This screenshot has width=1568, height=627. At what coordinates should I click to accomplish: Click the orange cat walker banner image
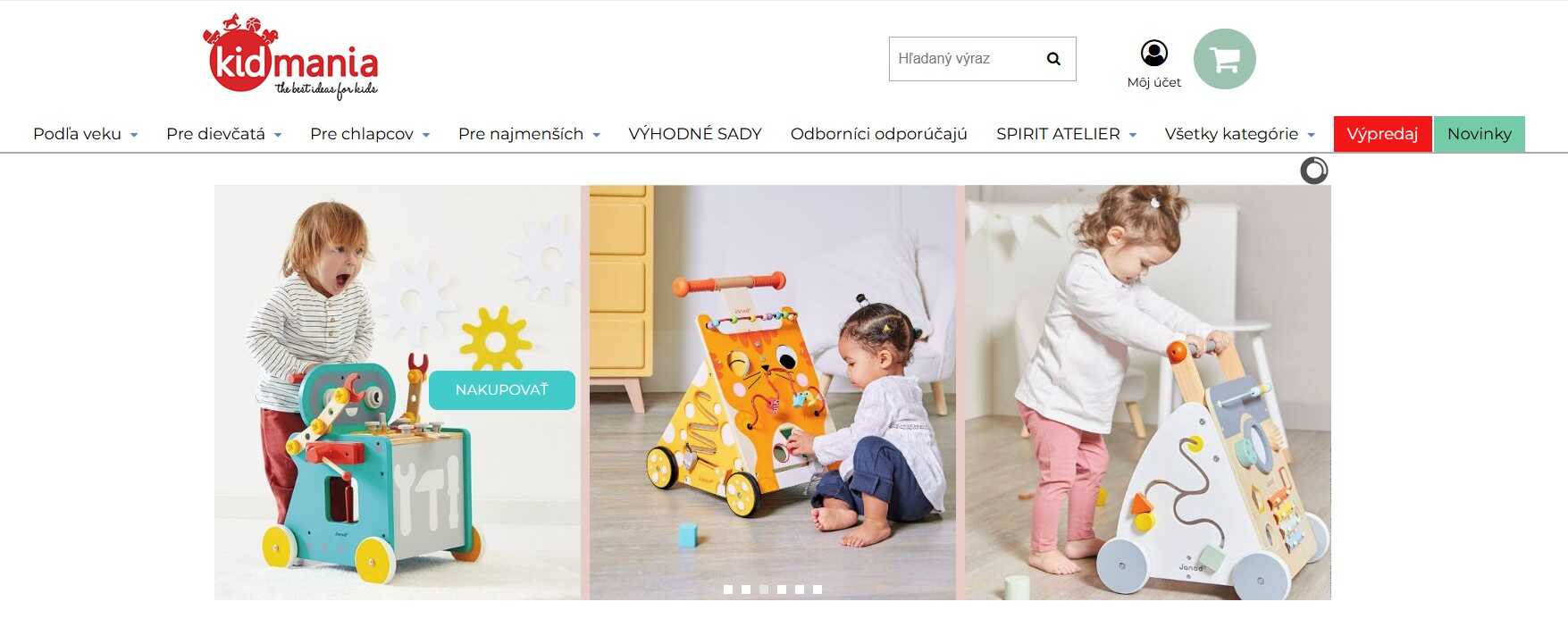(x=773, y=392)
